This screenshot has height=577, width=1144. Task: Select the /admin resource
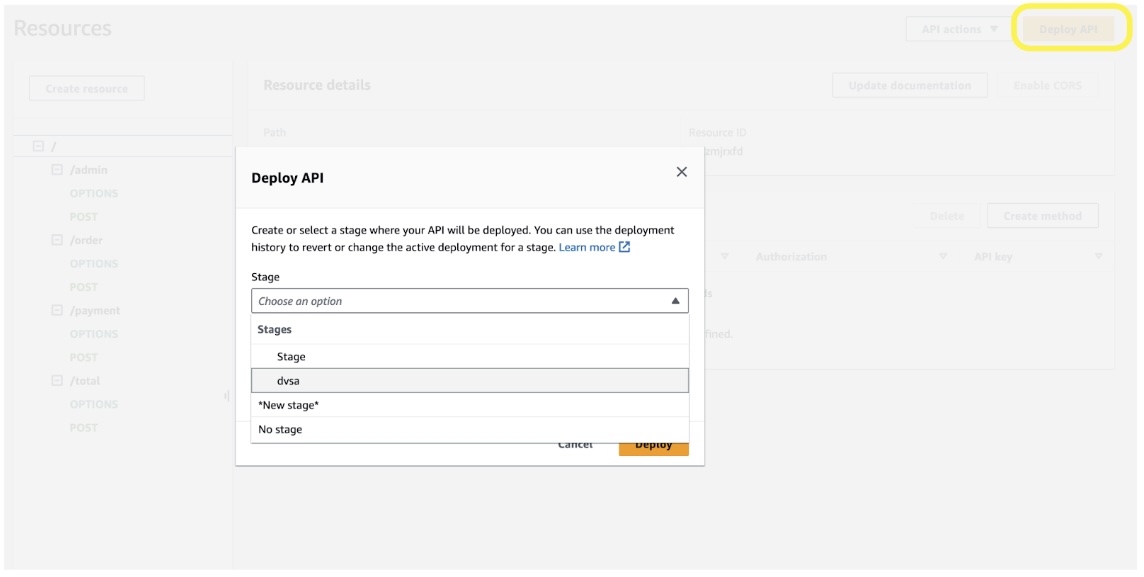[x=88, y=170]
